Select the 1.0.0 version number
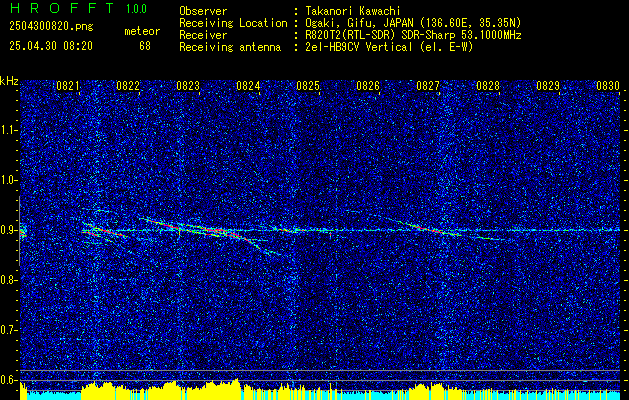This screenshot has height=400, width=629. (136, 9)
